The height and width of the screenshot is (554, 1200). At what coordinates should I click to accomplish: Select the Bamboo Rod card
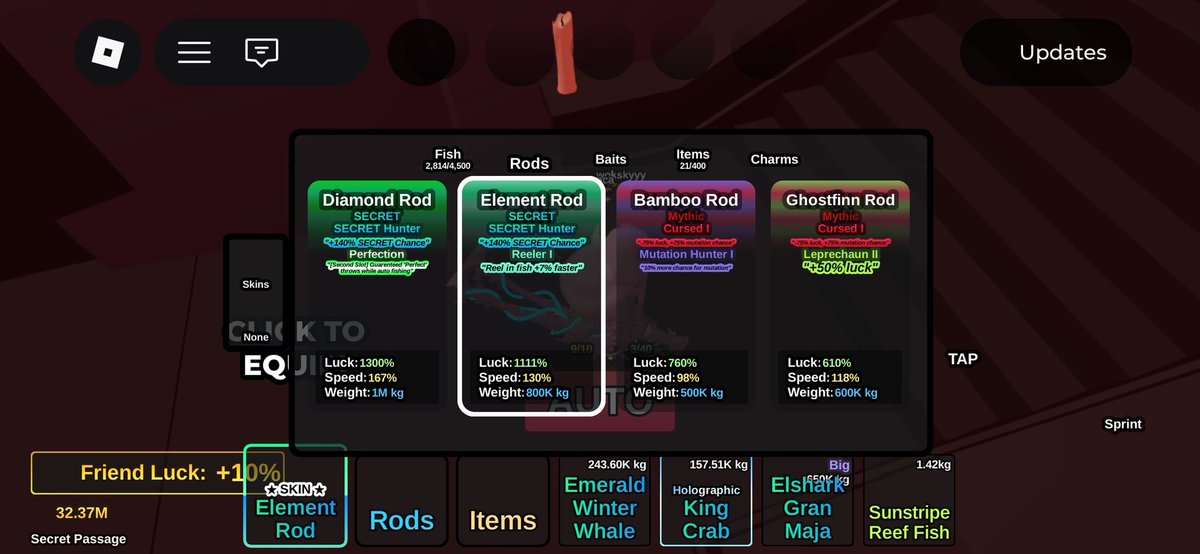[685, 294]
